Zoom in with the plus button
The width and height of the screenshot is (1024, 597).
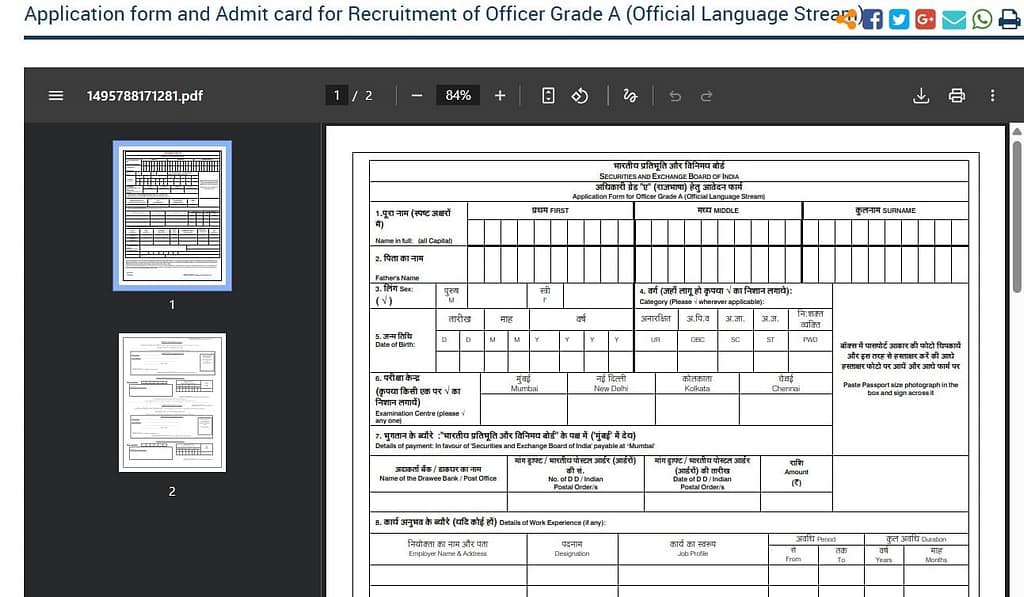click(500, 96)
